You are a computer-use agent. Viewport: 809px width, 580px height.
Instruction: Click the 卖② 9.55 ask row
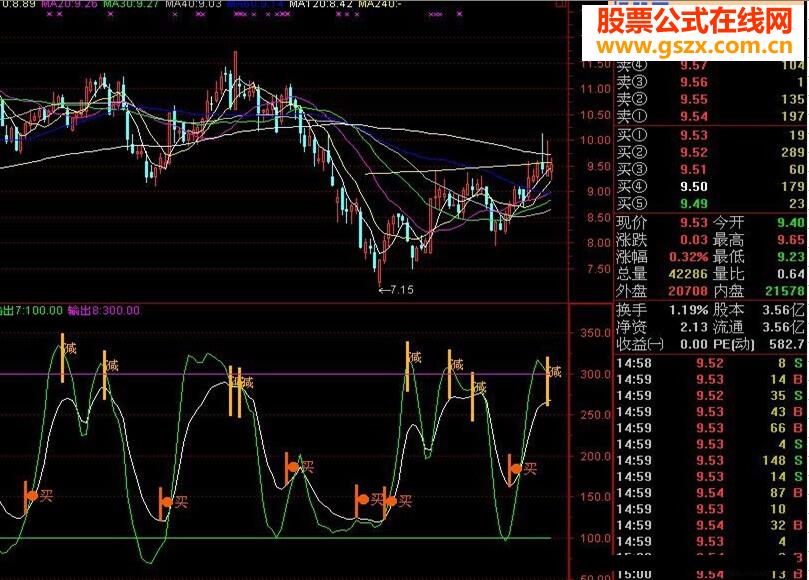coord(710,99)
